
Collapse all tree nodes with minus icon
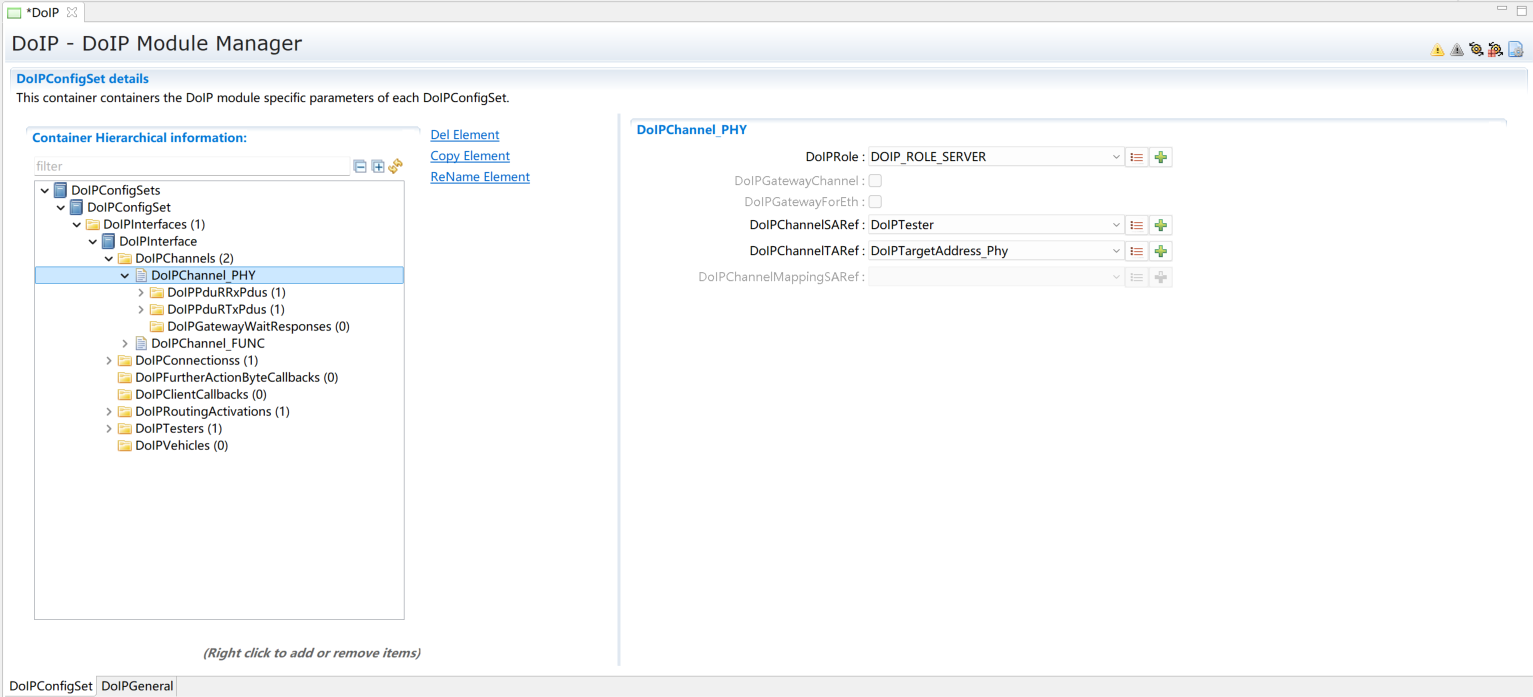(x=360, y=167)
